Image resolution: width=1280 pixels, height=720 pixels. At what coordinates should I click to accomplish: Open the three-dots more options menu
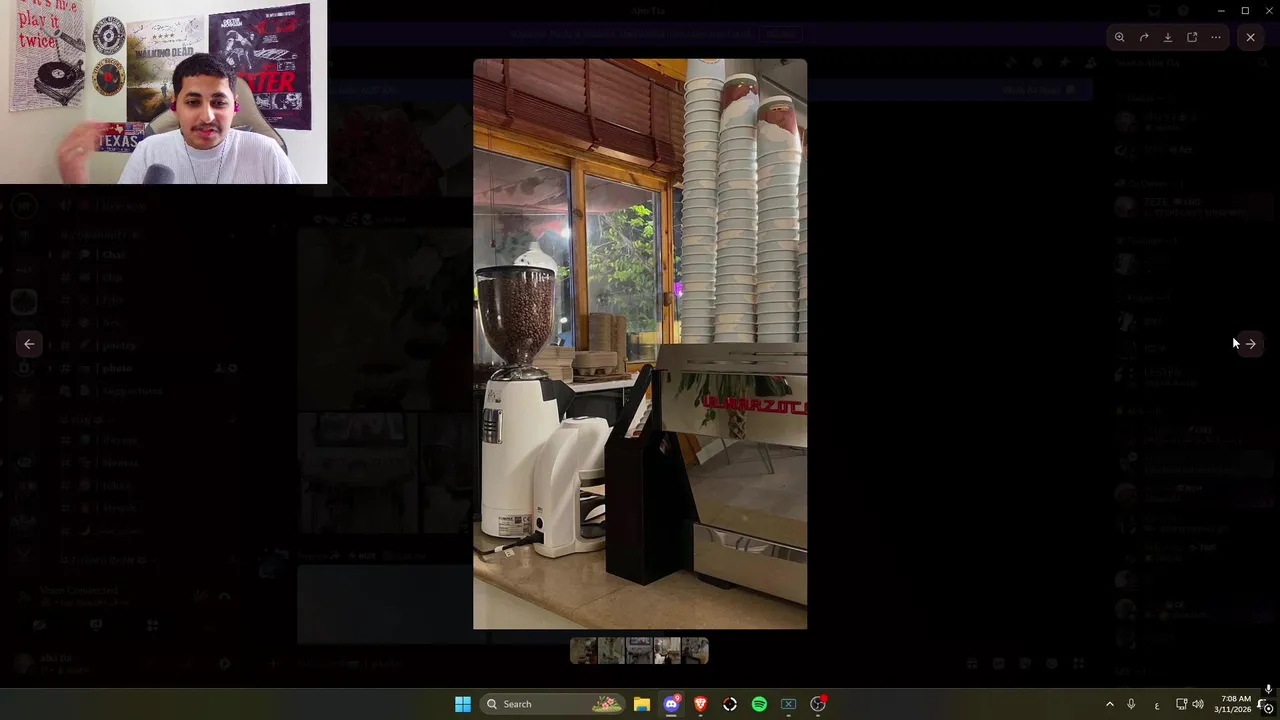pos(1216,37)
